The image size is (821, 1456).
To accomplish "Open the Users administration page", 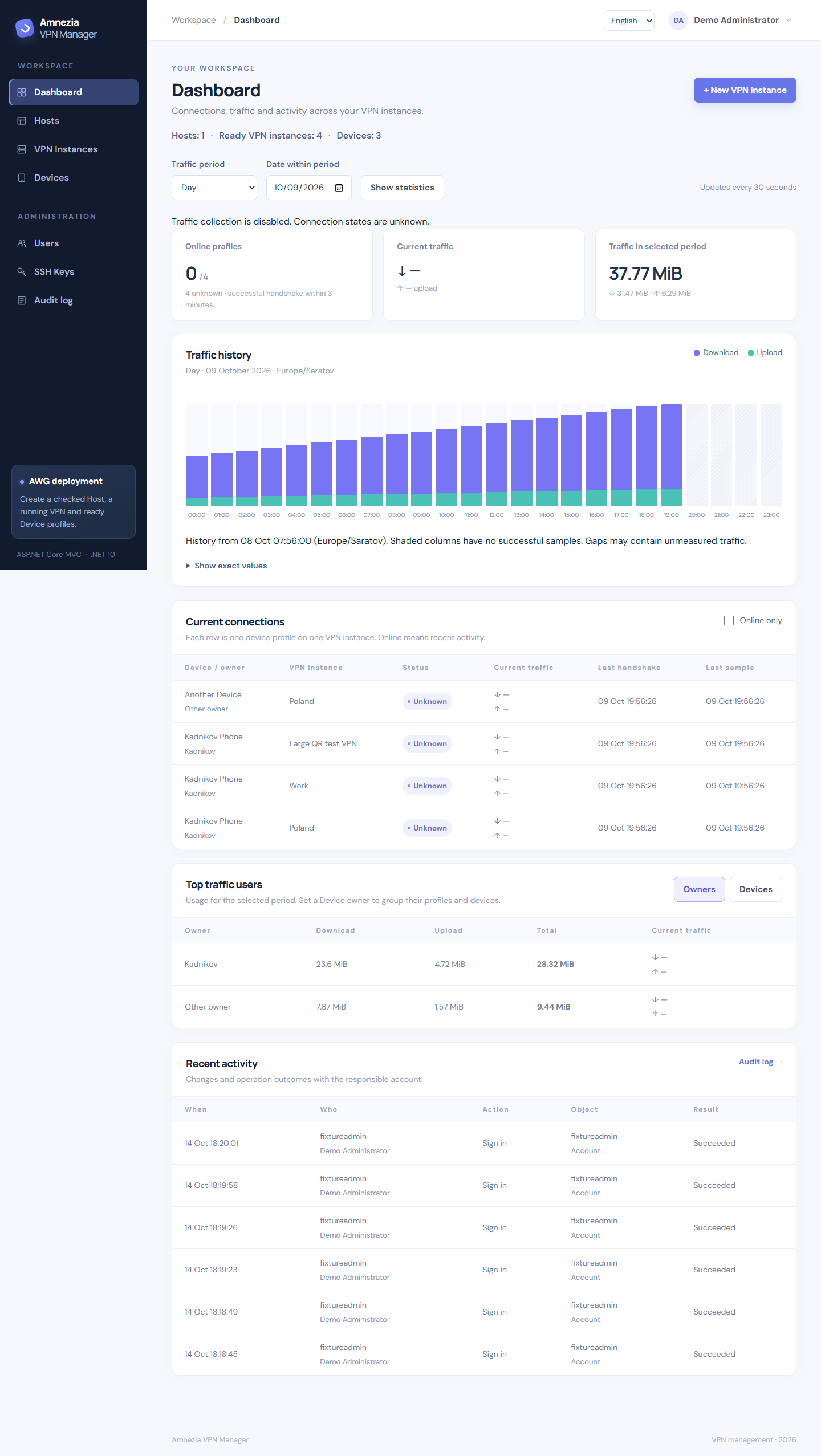I will pos(74,243).
